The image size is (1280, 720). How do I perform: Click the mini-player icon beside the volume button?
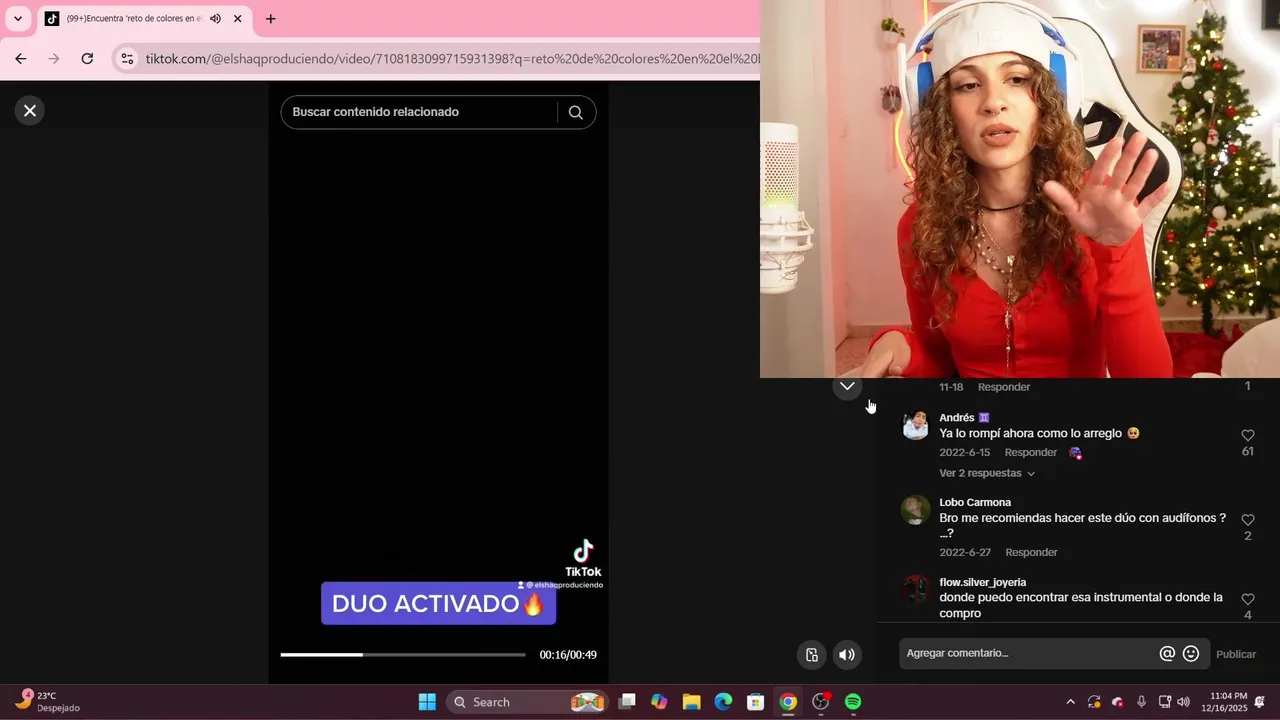point(812,655)
